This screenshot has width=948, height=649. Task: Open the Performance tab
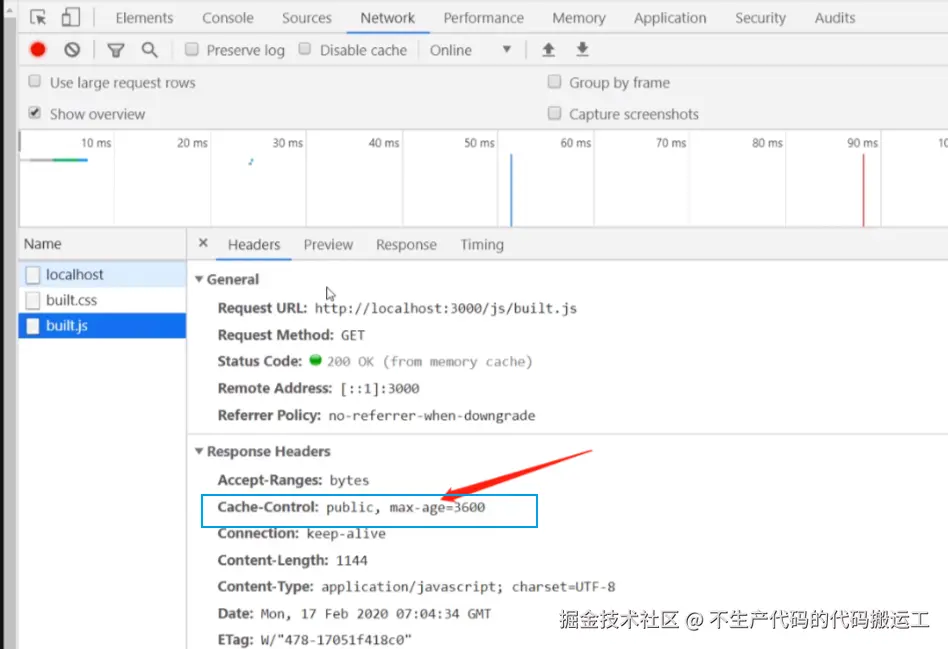tap(484, 18)
